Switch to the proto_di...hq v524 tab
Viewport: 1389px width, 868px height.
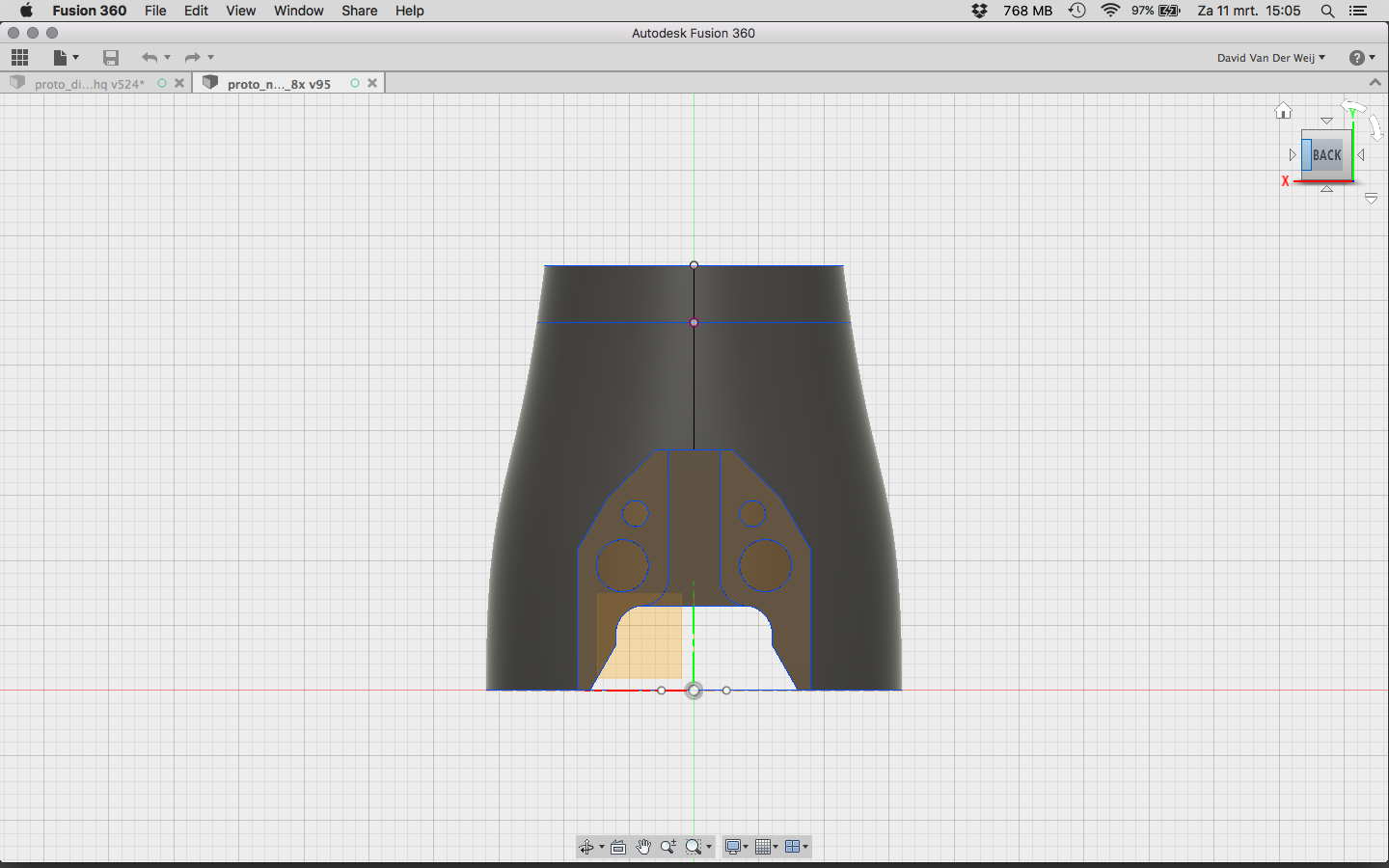87,83
